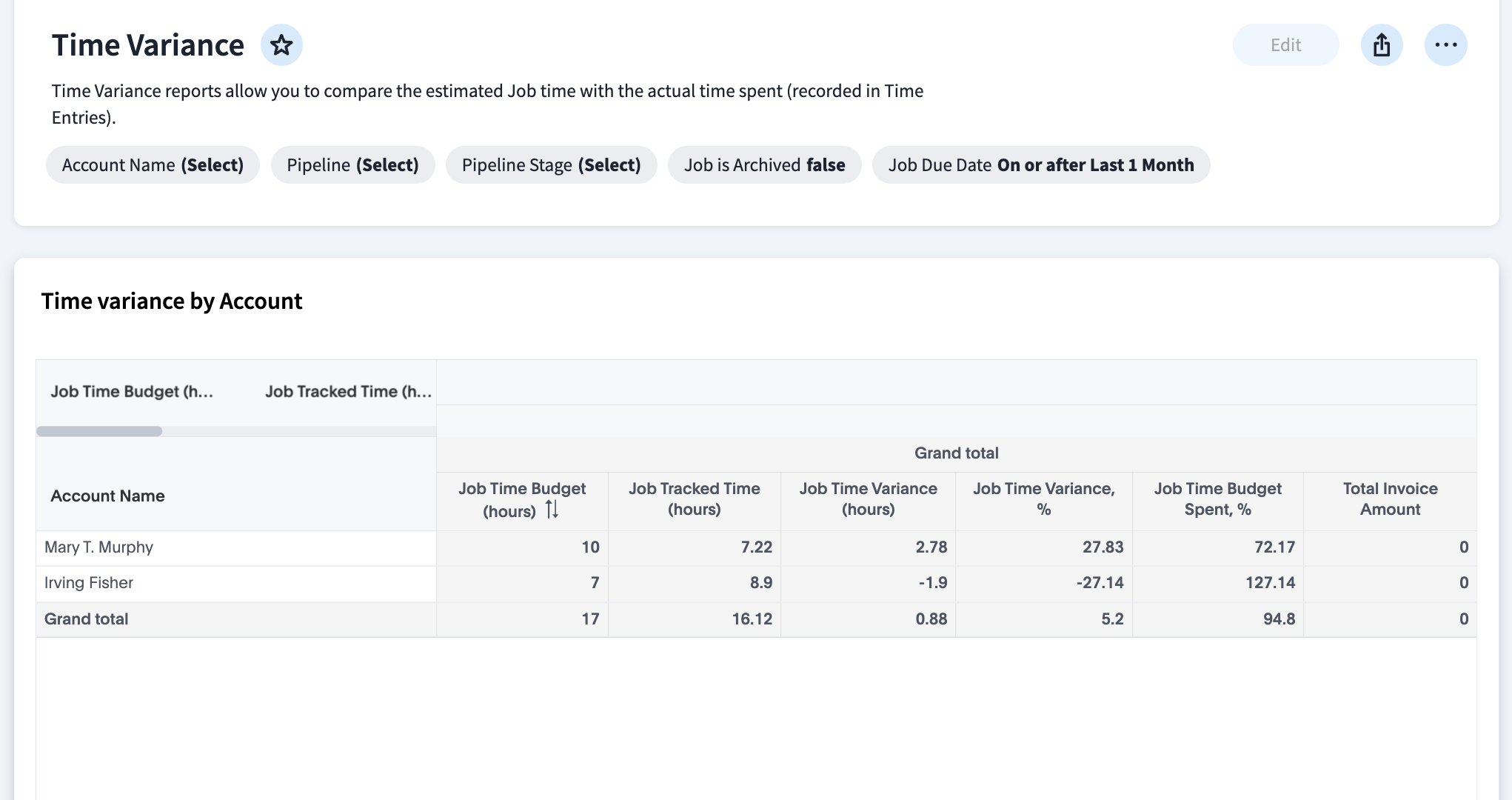
Task: Click Total Invoice Amount column header
Action: (x=1390, y=499)
